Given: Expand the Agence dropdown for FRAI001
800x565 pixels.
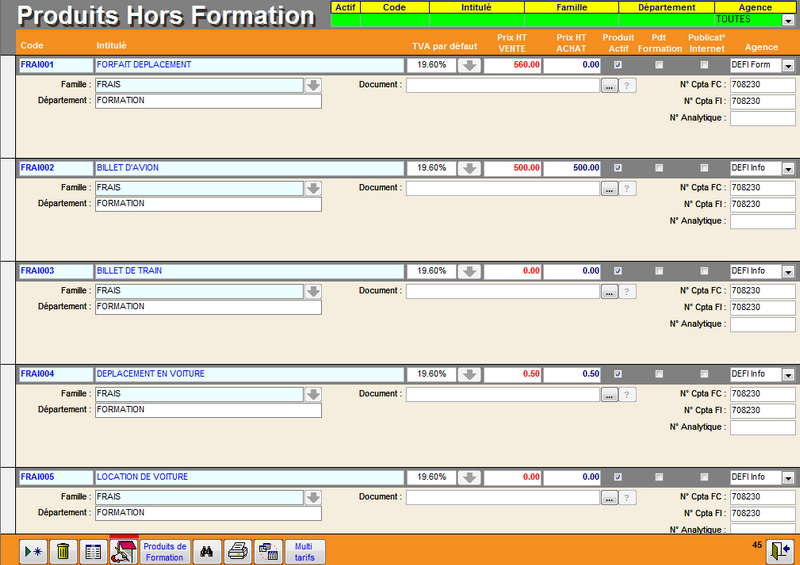Looking at the screenshot, I should [x=788, y=66].
